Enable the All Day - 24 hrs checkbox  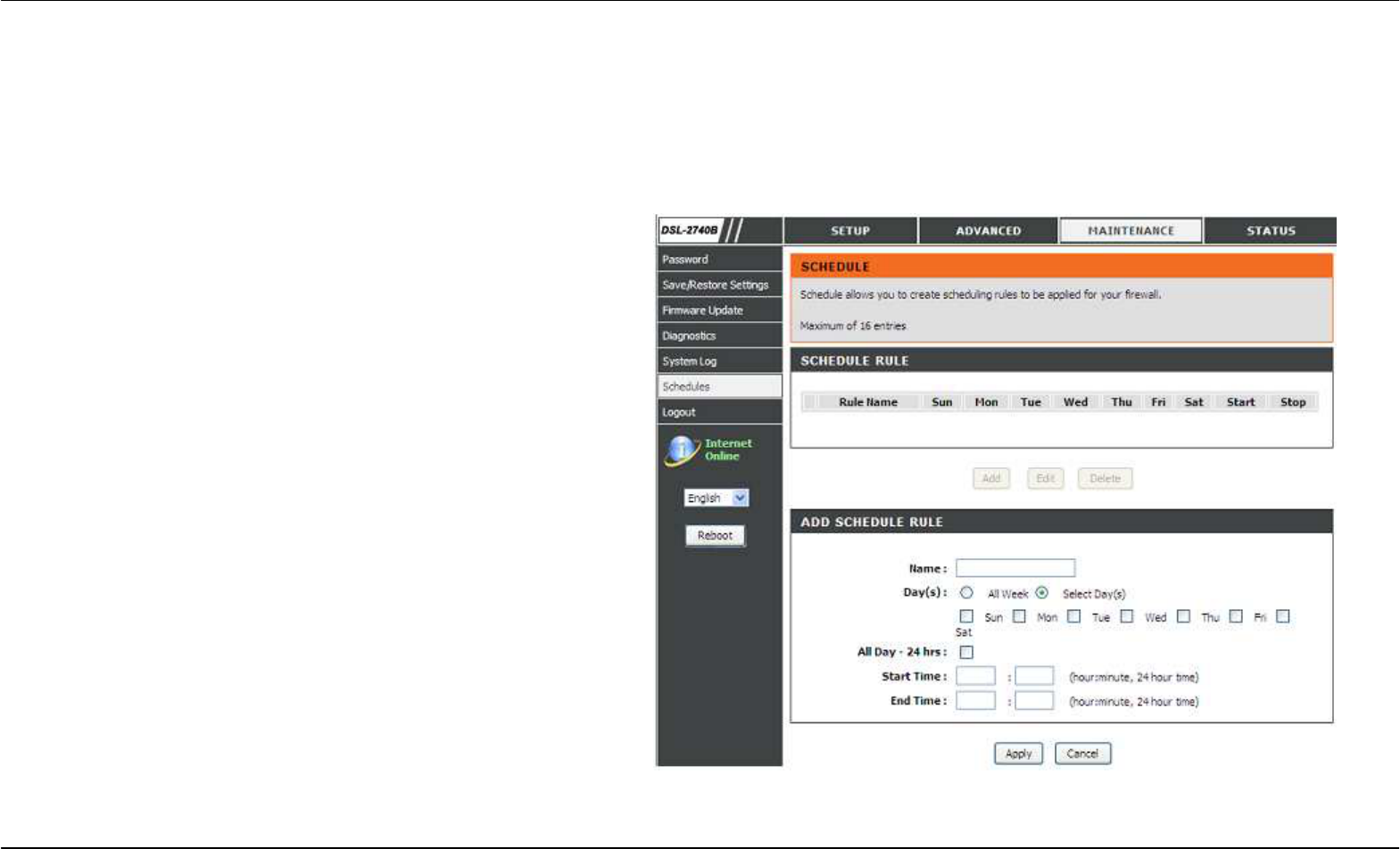966,652
